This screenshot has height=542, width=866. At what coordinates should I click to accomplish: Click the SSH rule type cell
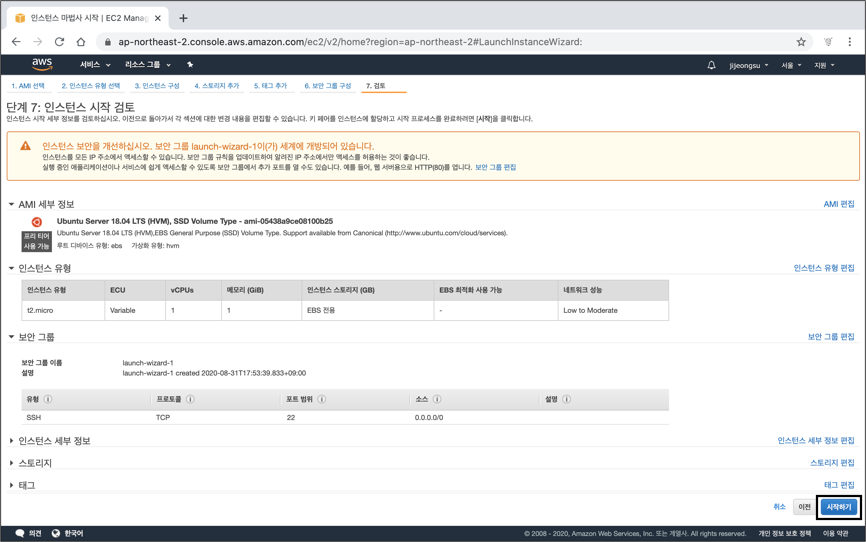(34, 418)
